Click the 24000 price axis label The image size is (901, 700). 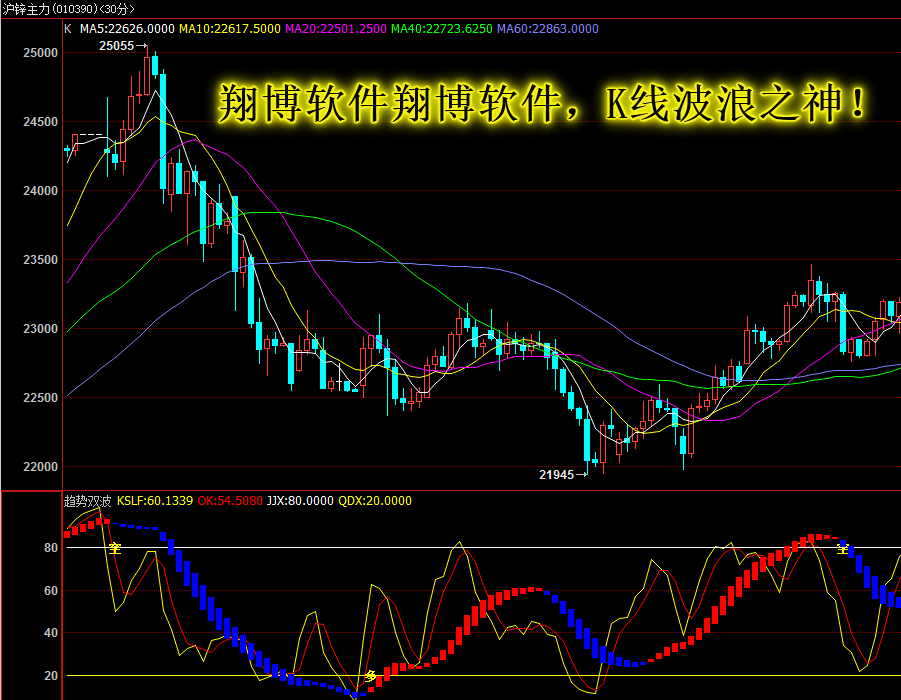click(x=40, y=191)
